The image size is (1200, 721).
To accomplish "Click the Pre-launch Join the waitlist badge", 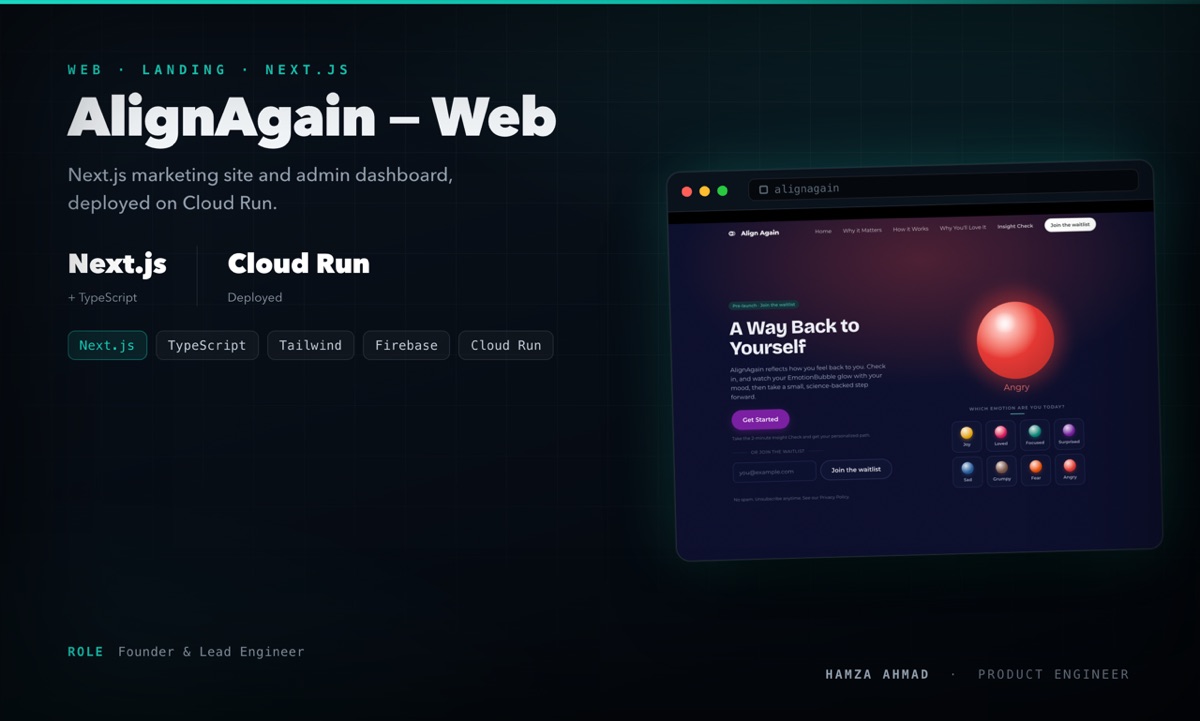I will (x=764, y=305).
